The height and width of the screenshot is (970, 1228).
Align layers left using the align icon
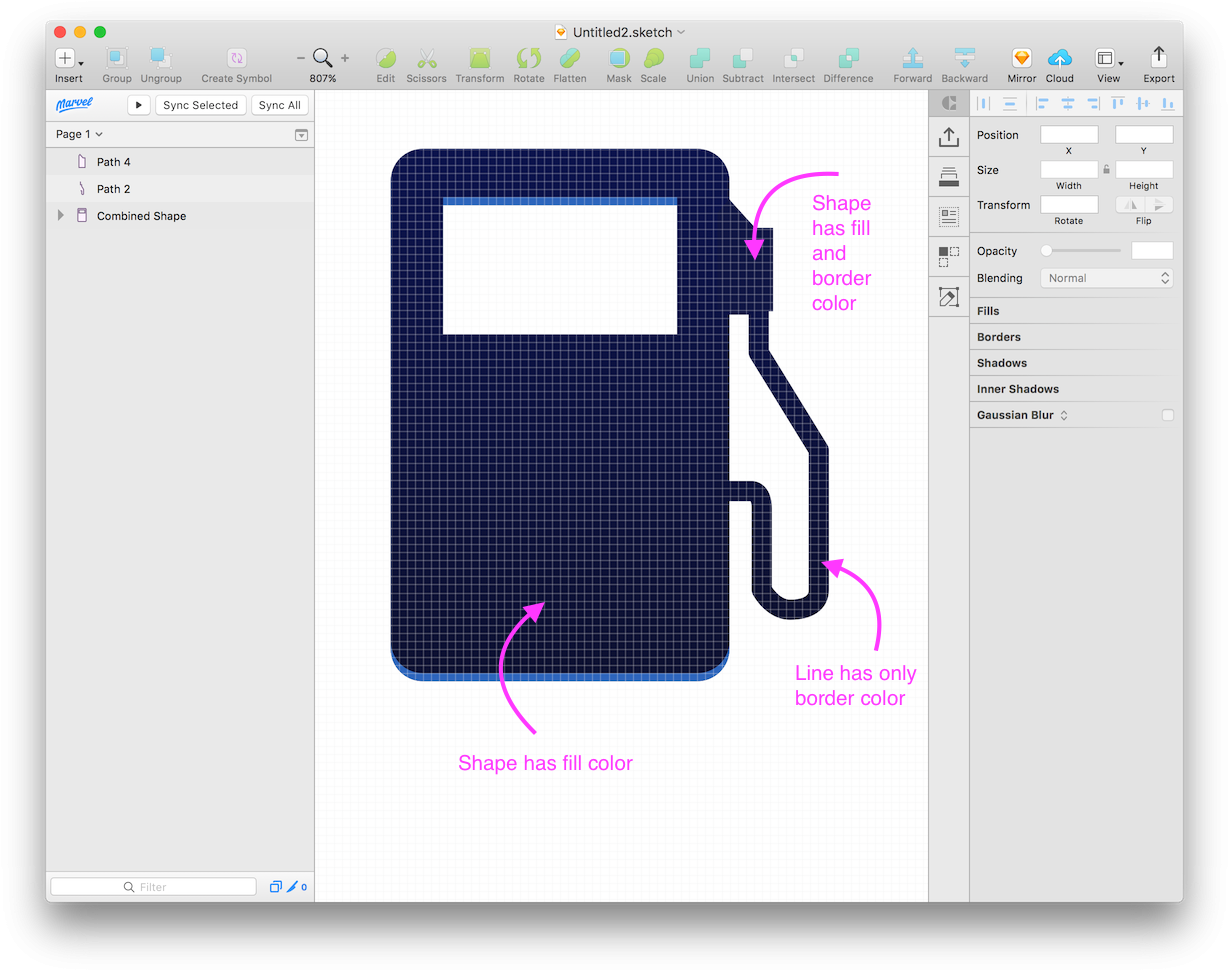pos(1043,103)
